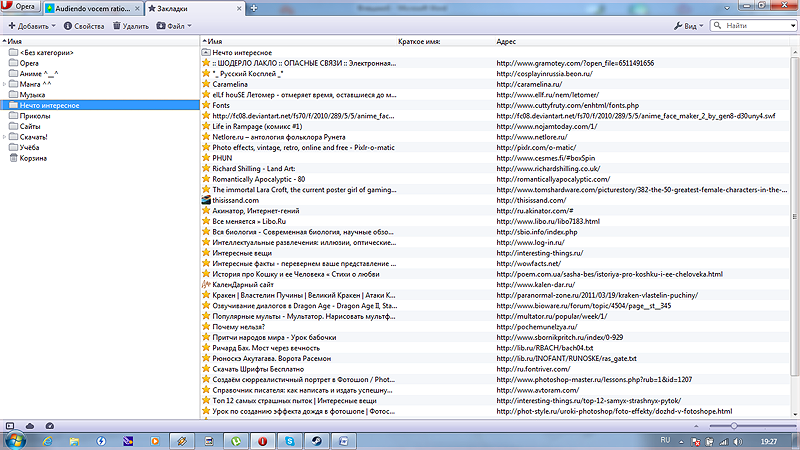Open the Вид view dropdown
Image resolution: width=800 pixels, height=450 pixels.
coord(688,26)
